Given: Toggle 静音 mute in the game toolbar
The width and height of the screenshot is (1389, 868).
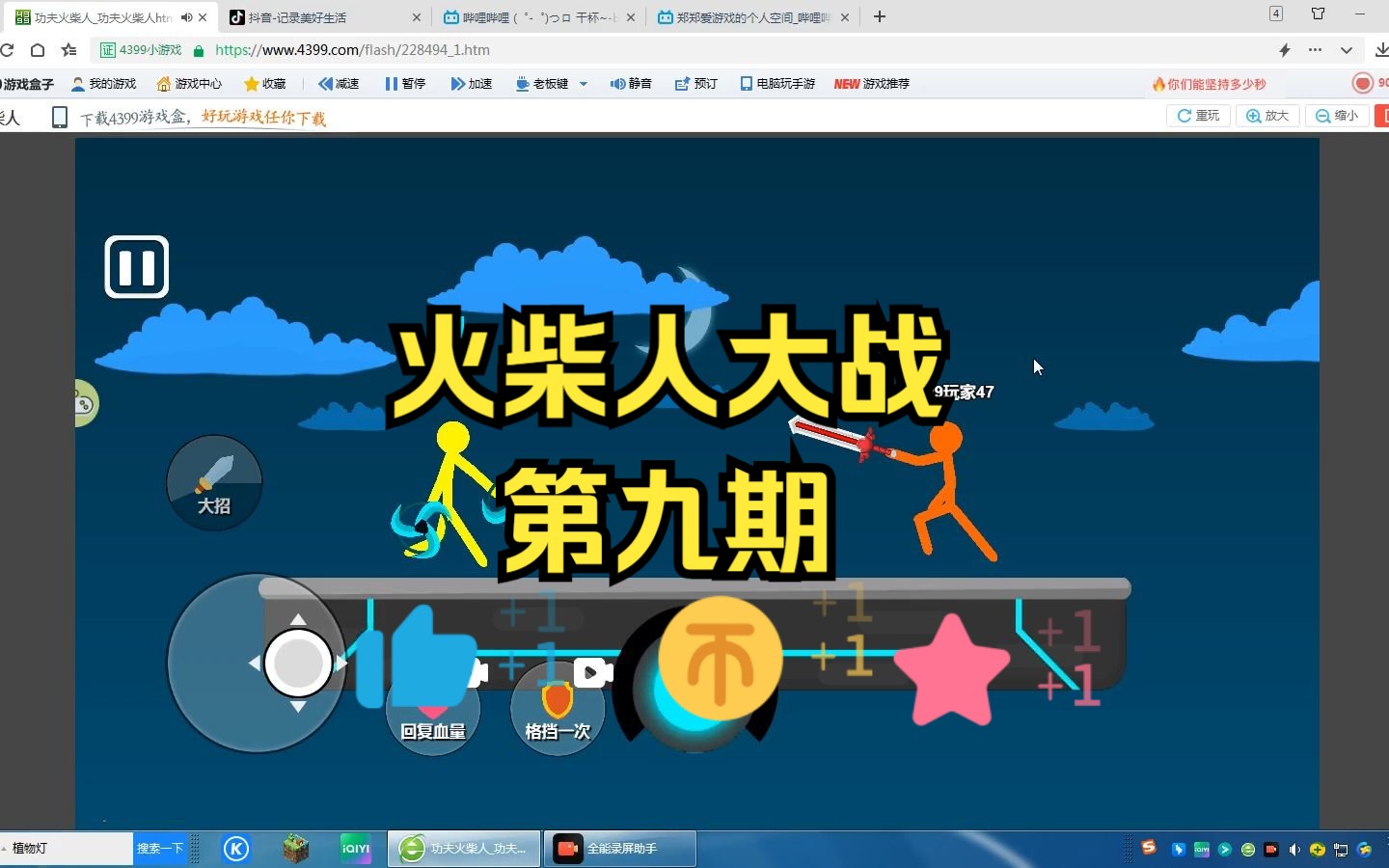Looking at the screenshot, I should pos(631,84).
